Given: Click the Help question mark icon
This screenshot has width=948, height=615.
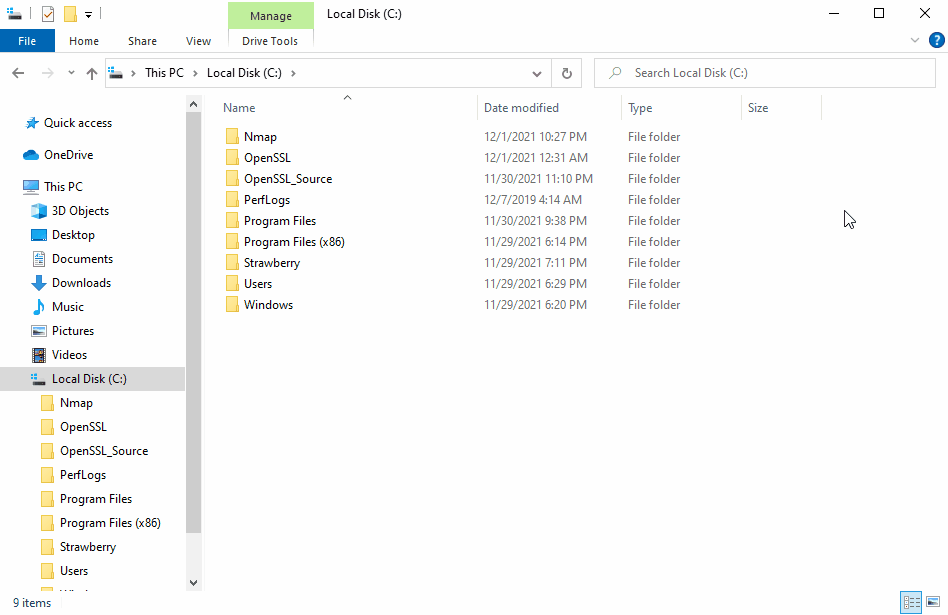Looking at the screenshot, I should 936,41.
